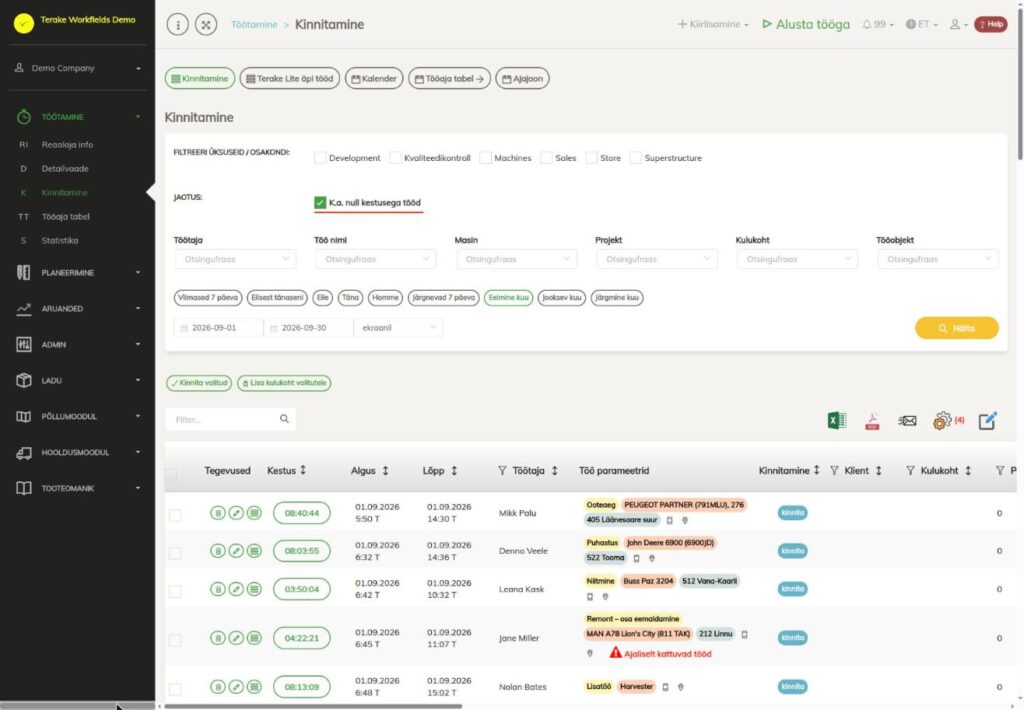Screen dimensions: 1024x710
Task: Toggle fullscreen expand icon in header
Action: (x=206, y=25)
